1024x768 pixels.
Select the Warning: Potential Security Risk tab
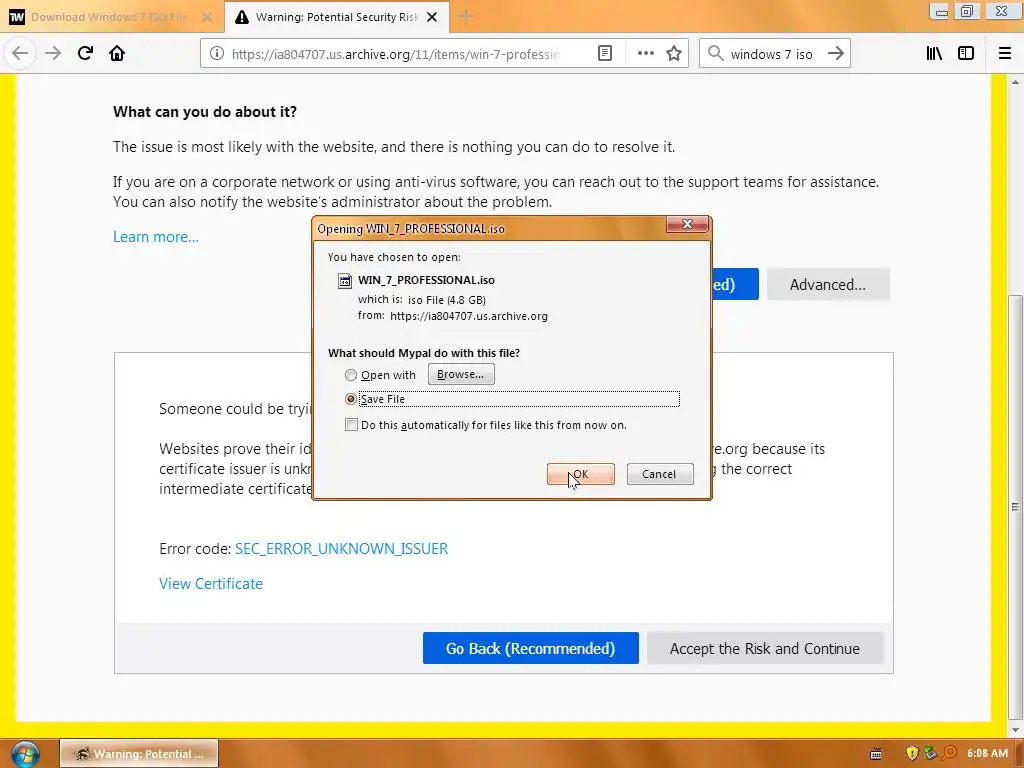[337, 17]
